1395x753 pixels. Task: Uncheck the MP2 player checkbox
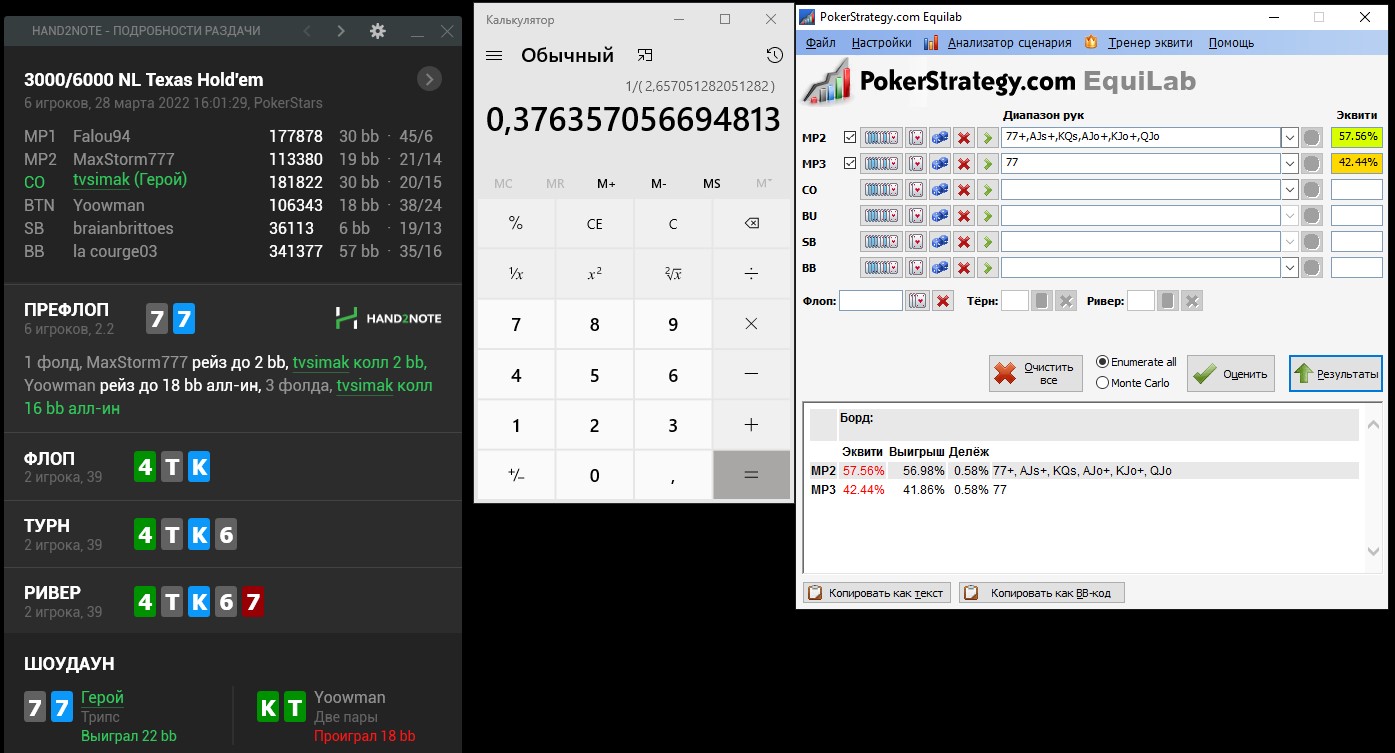(x=850, y=137)
